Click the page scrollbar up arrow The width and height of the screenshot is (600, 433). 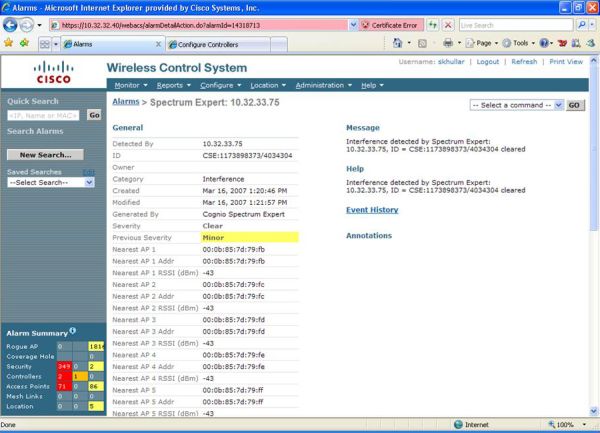(593, 60)
